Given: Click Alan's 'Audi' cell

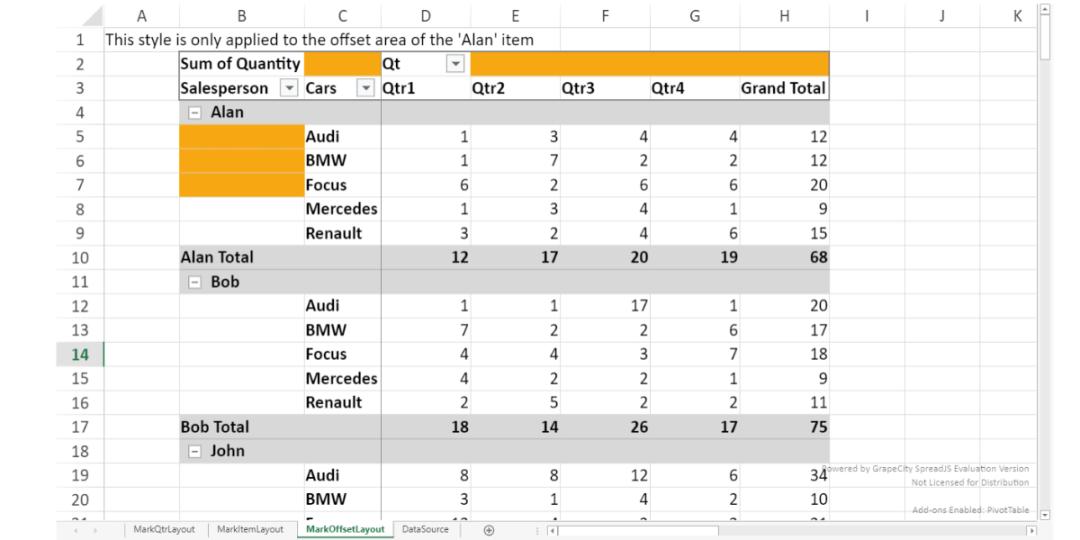Looking at the screenshot, I should (342, 136).
